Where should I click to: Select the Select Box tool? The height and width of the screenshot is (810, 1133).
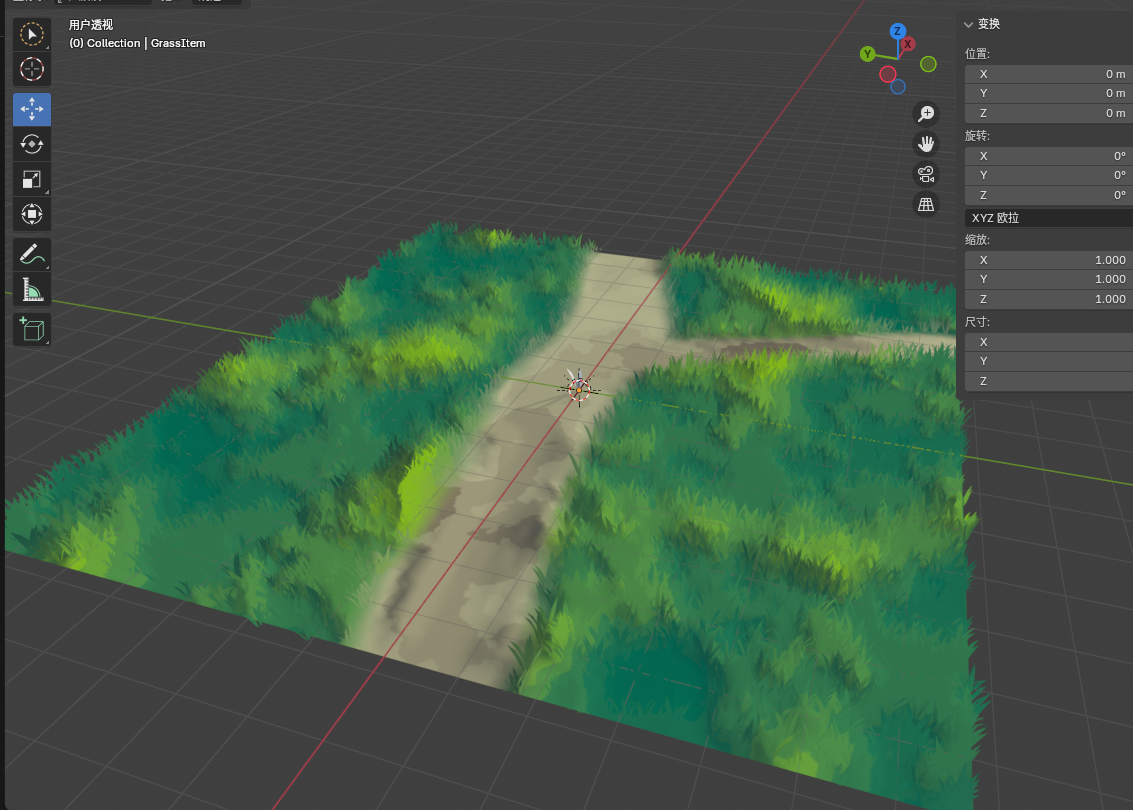click(x=32, y=34)
